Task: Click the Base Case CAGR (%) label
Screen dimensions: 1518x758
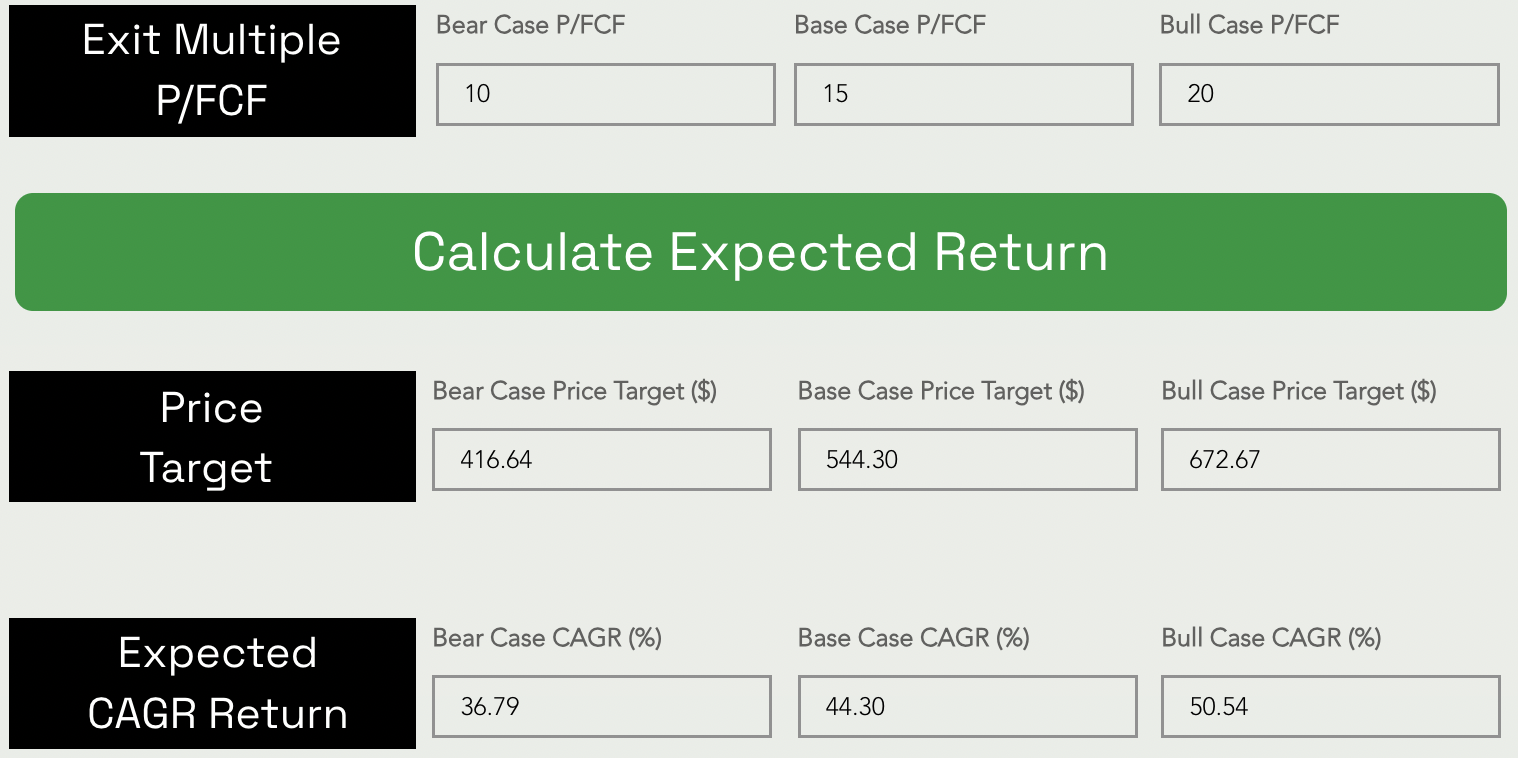Action: (x=913, y=638)
